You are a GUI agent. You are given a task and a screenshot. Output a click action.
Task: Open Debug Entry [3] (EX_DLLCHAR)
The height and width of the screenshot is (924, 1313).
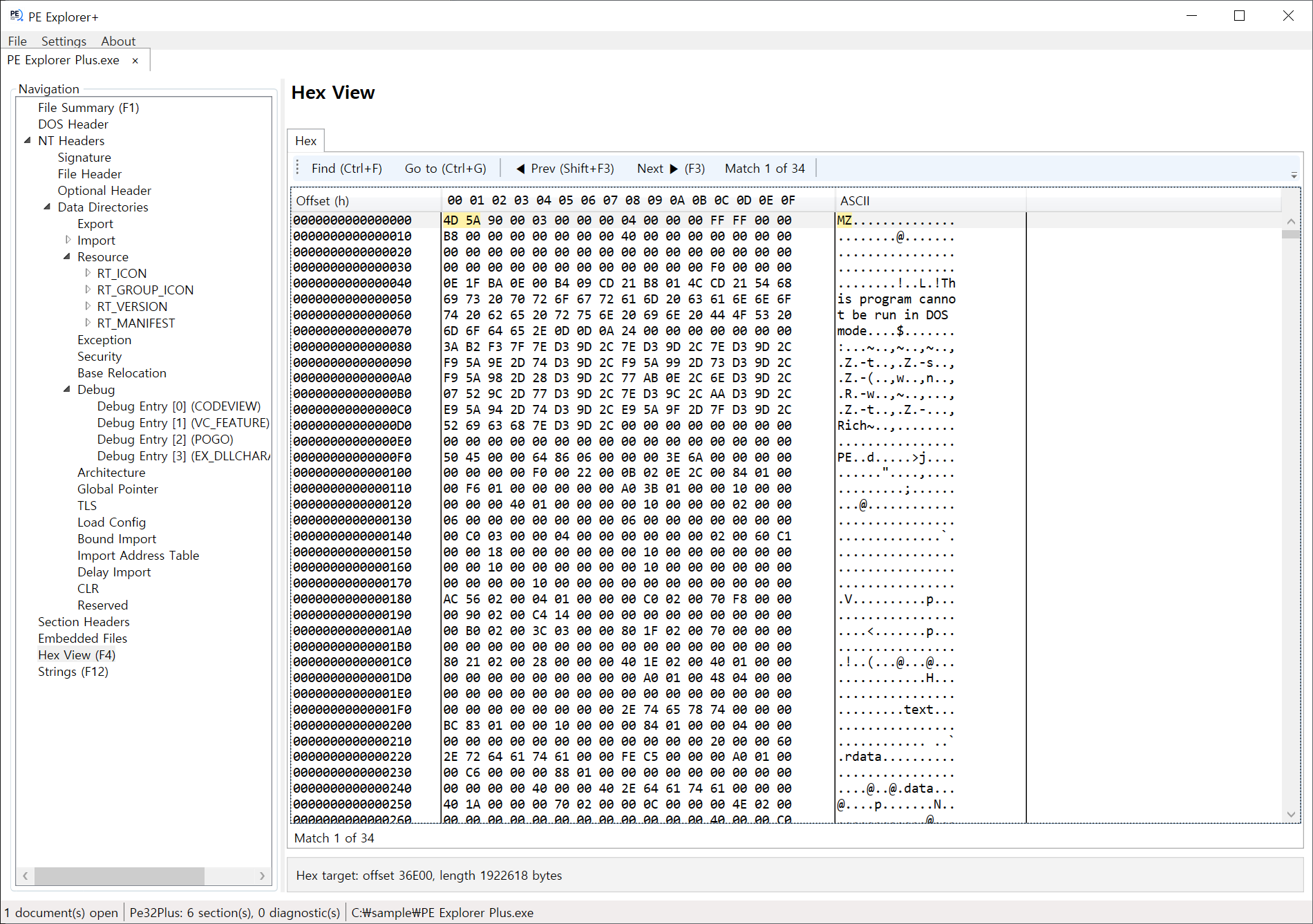184,456
